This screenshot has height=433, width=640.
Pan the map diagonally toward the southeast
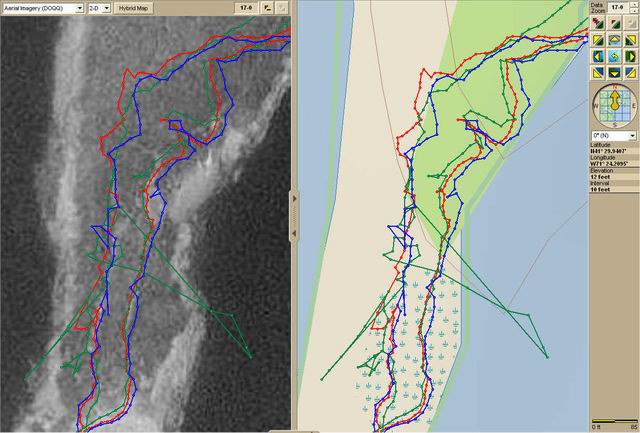(x=630, y=73)
